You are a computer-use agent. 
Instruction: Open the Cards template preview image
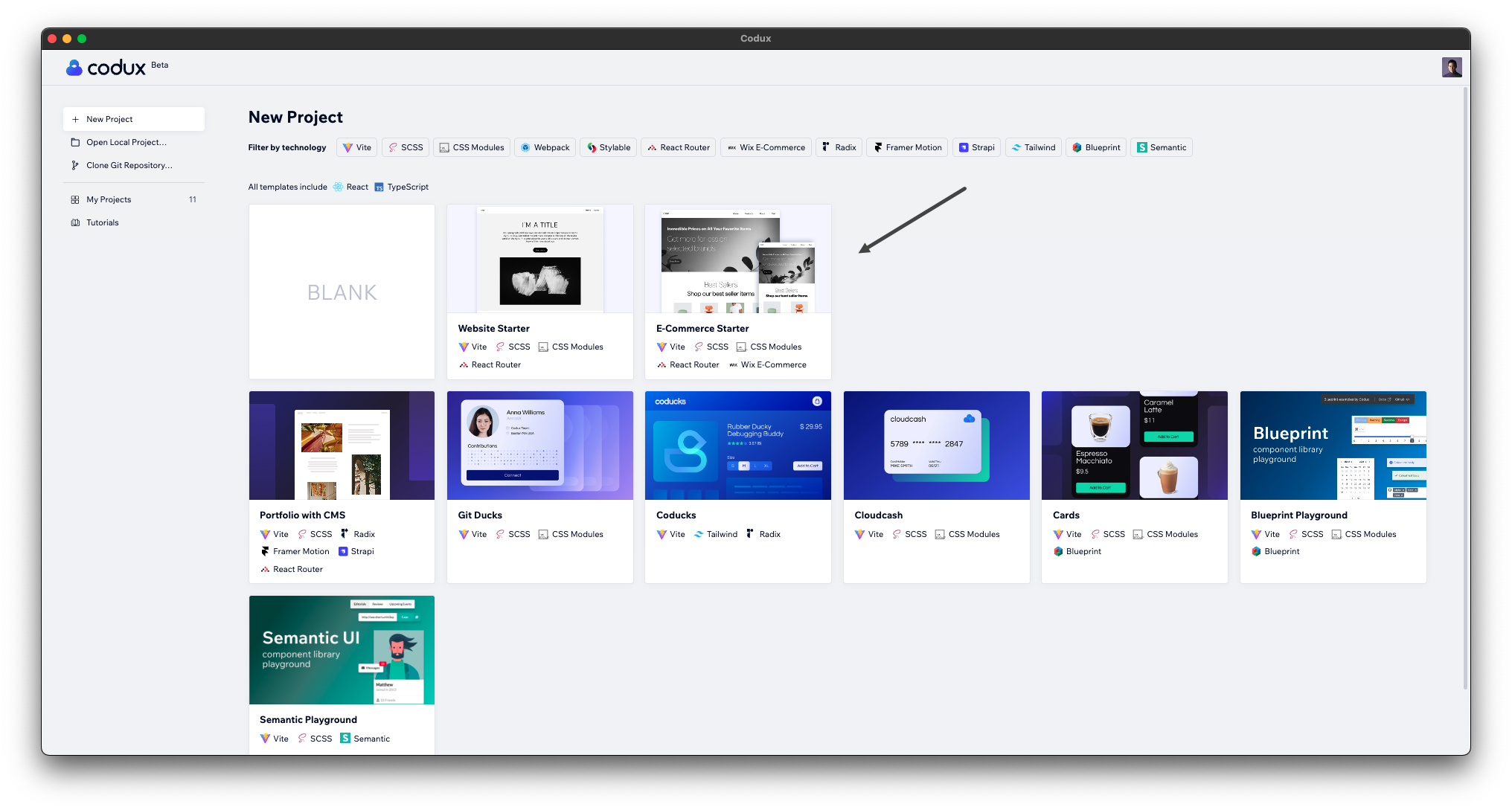click(x=1135, y=446)
